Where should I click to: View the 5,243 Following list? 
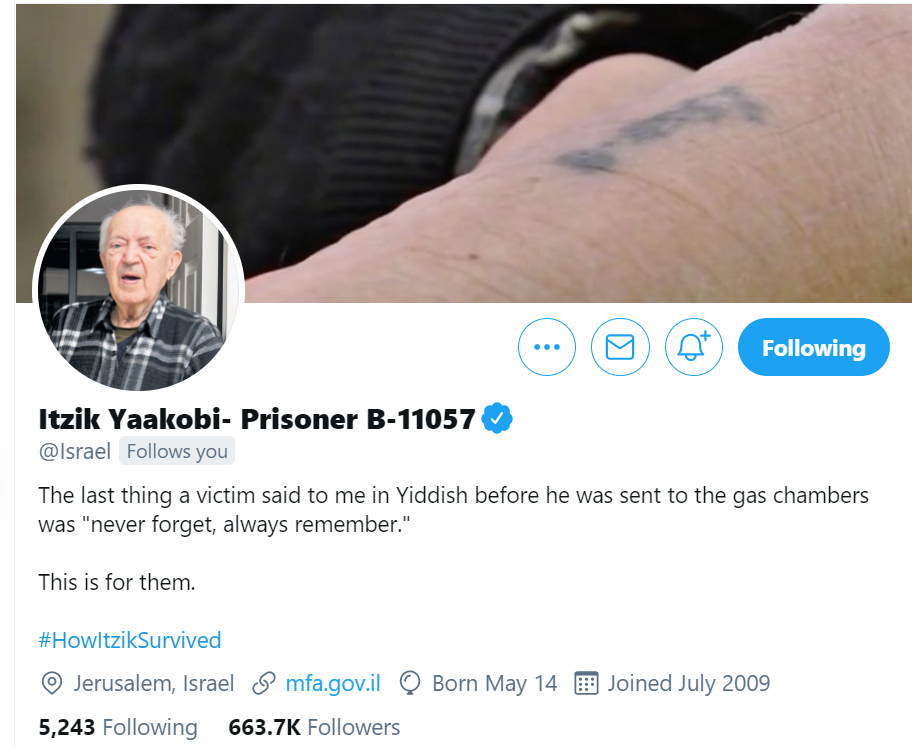click(118, 727)
